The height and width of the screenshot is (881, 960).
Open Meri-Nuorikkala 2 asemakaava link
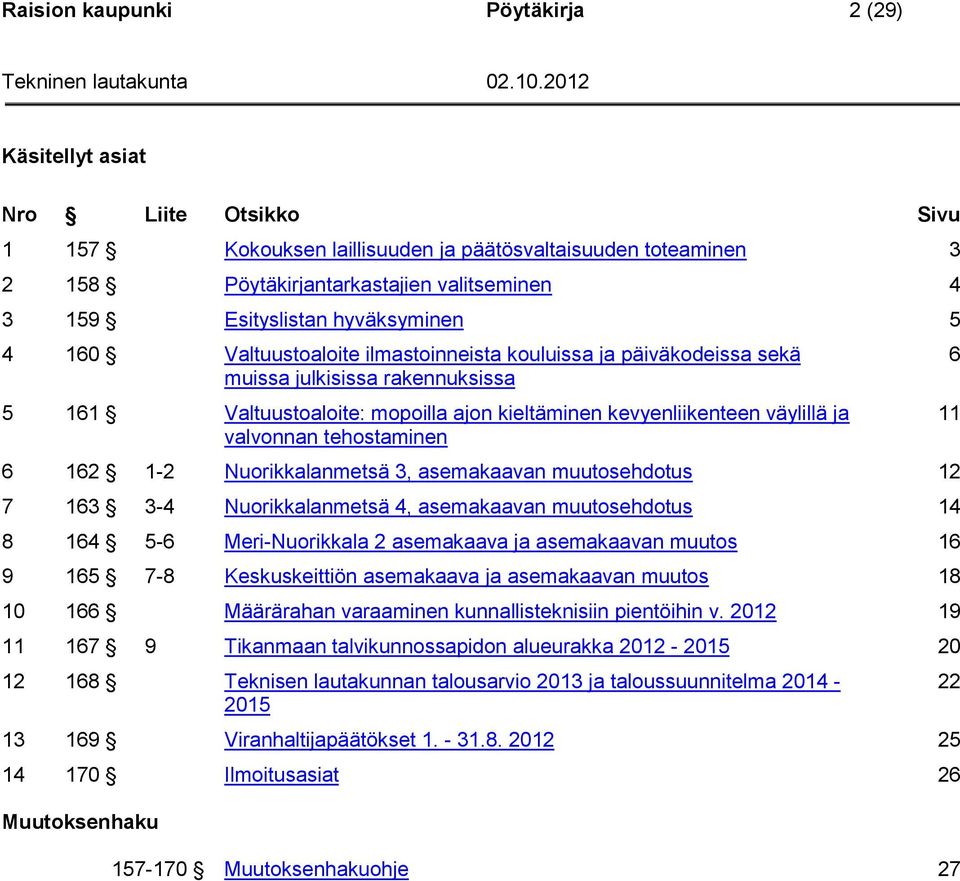481,542
